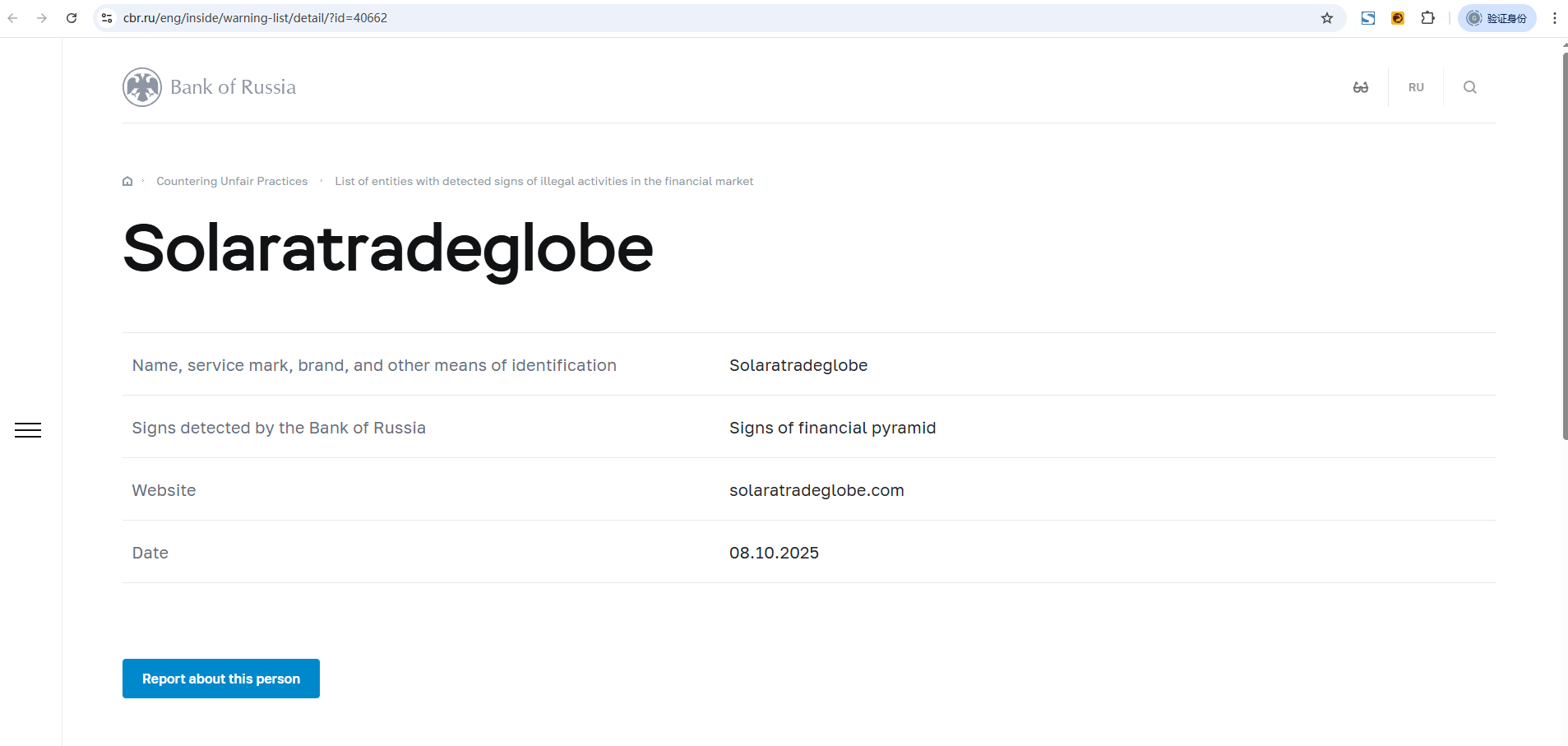Open the visually impaired version glasses icon
1568x746 pixels.
tap(1361, 87)
